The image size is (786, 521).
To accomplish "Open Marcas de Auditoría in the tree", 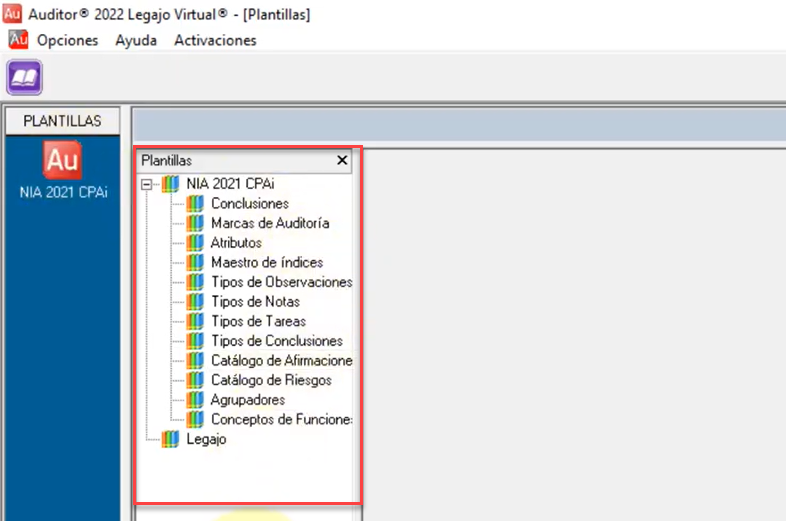I will pos(270,223).
